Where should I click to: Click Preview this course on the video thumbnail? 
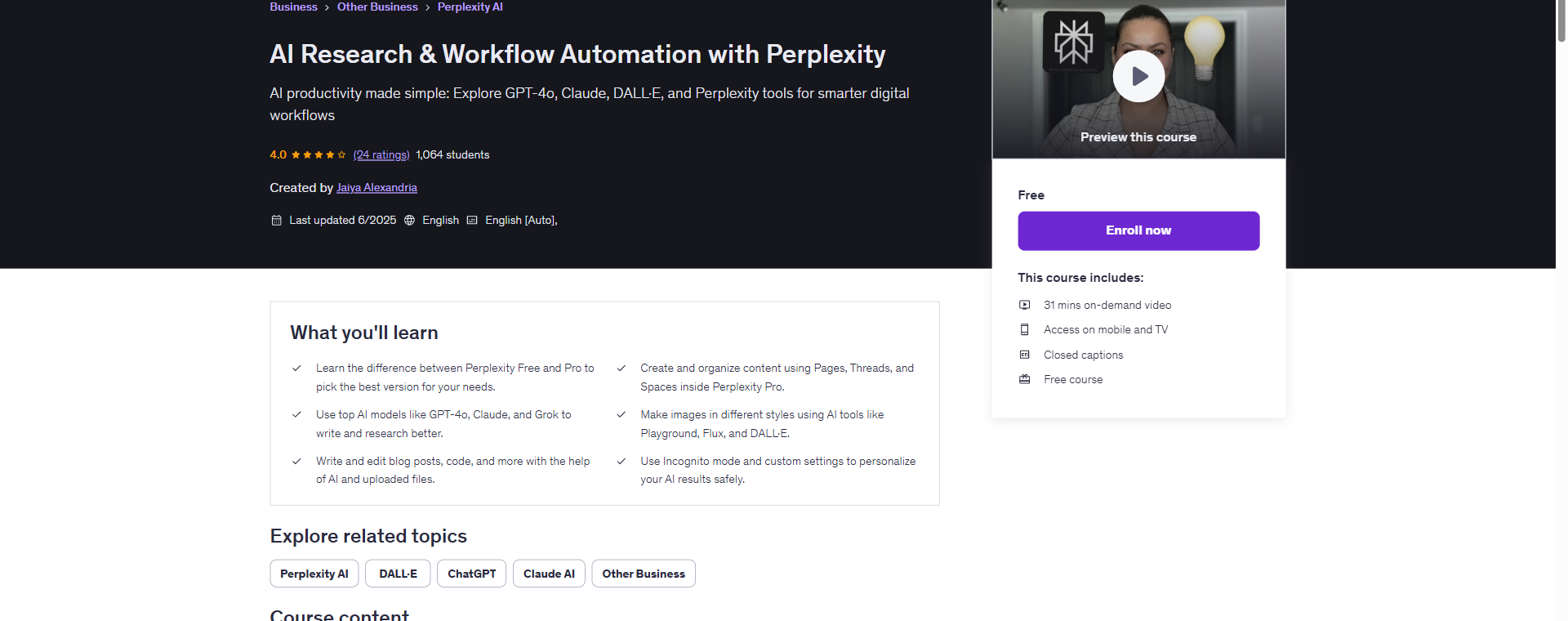[1138, 136]
